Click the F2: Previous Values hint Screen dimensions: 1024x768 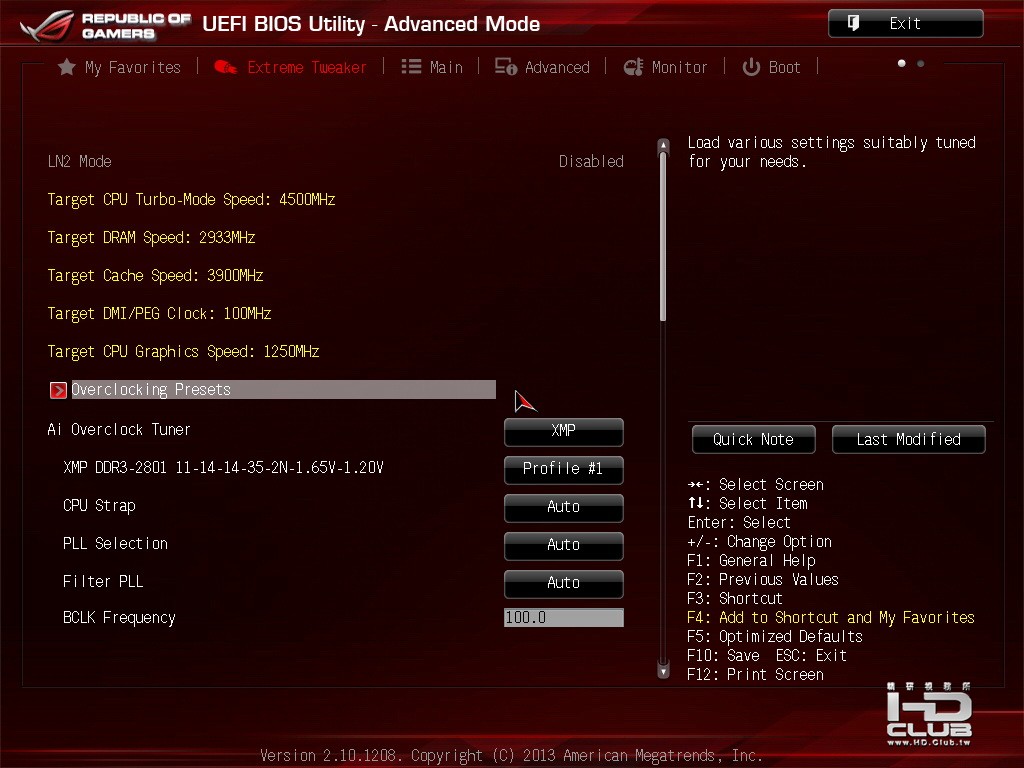point(763,579)
